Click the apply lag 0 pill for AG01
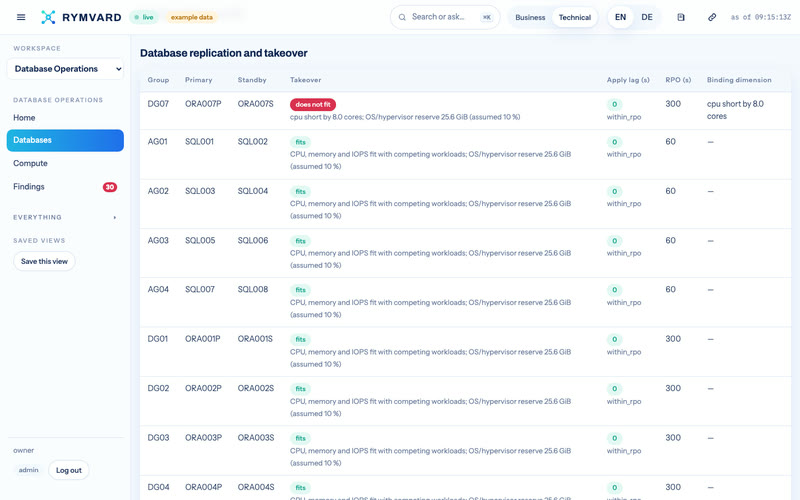Screen dimensions: 800x500 [614, 142]
